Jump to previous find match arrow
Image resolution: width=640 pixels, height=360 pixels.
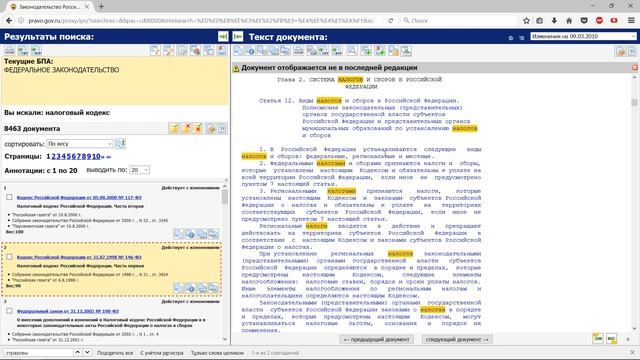point(77,352)
